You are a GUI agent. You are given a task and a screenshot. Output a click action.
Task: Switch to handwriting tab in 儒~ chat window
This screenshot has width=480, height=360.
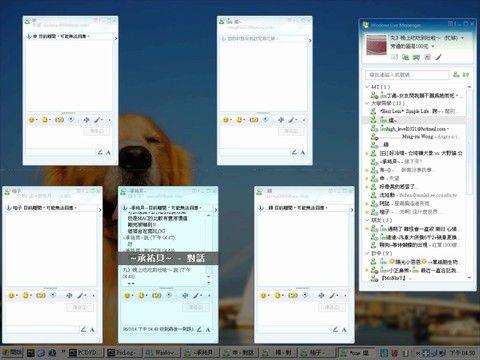(294, 152)
